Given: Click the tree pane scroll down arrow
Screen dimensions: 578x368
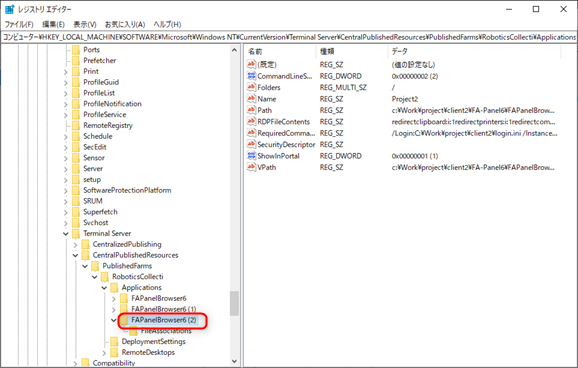Looking at the screenshot, I should pos(234,361).
